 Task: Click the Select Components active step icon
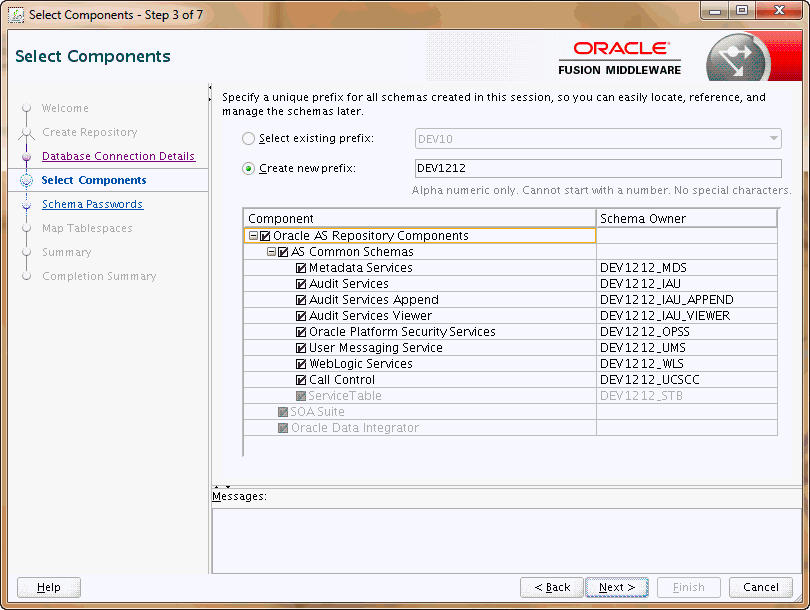click(26, 180)
